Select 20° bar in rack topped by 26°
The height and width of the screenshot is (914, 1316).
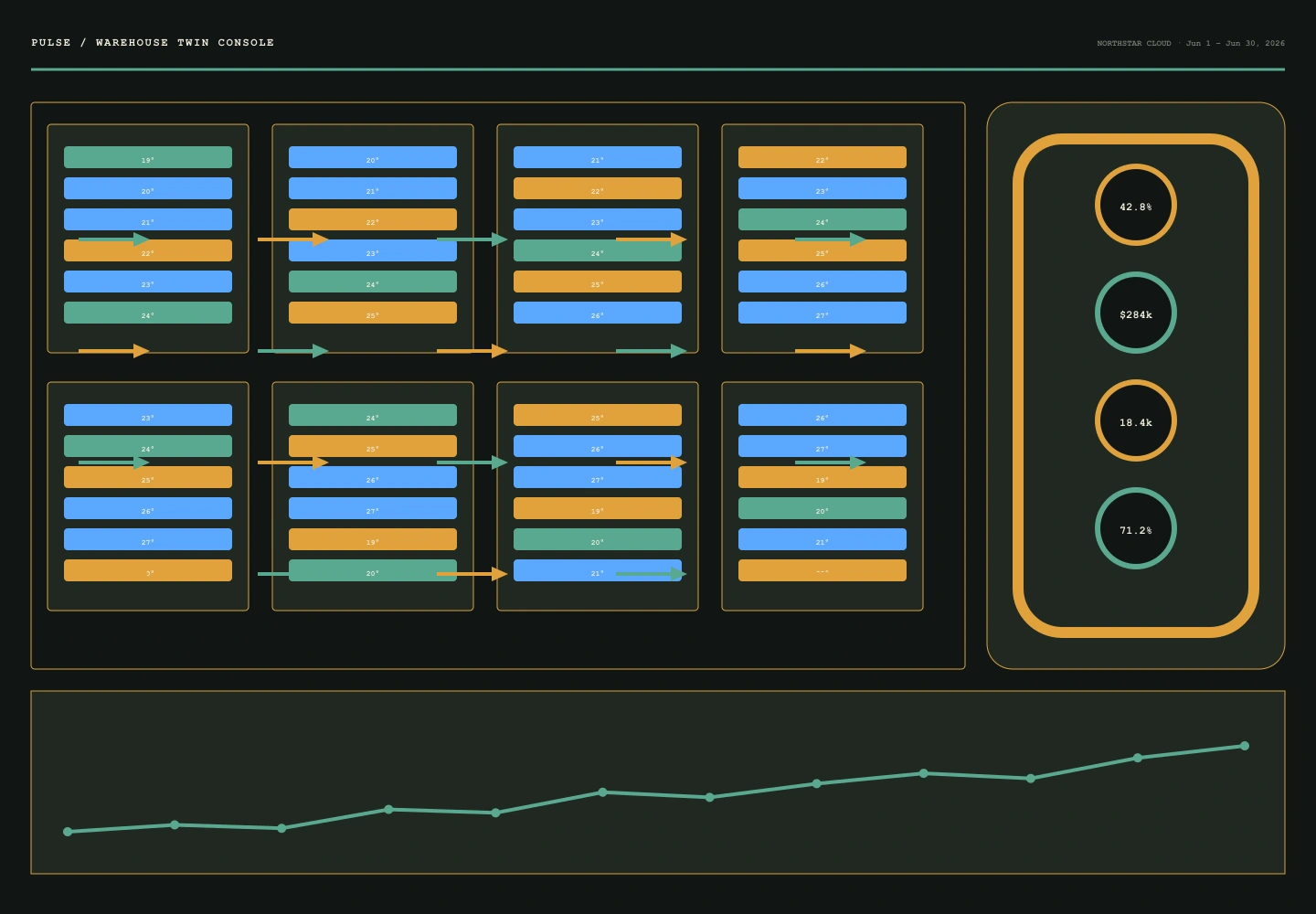[x=822, y=508]
